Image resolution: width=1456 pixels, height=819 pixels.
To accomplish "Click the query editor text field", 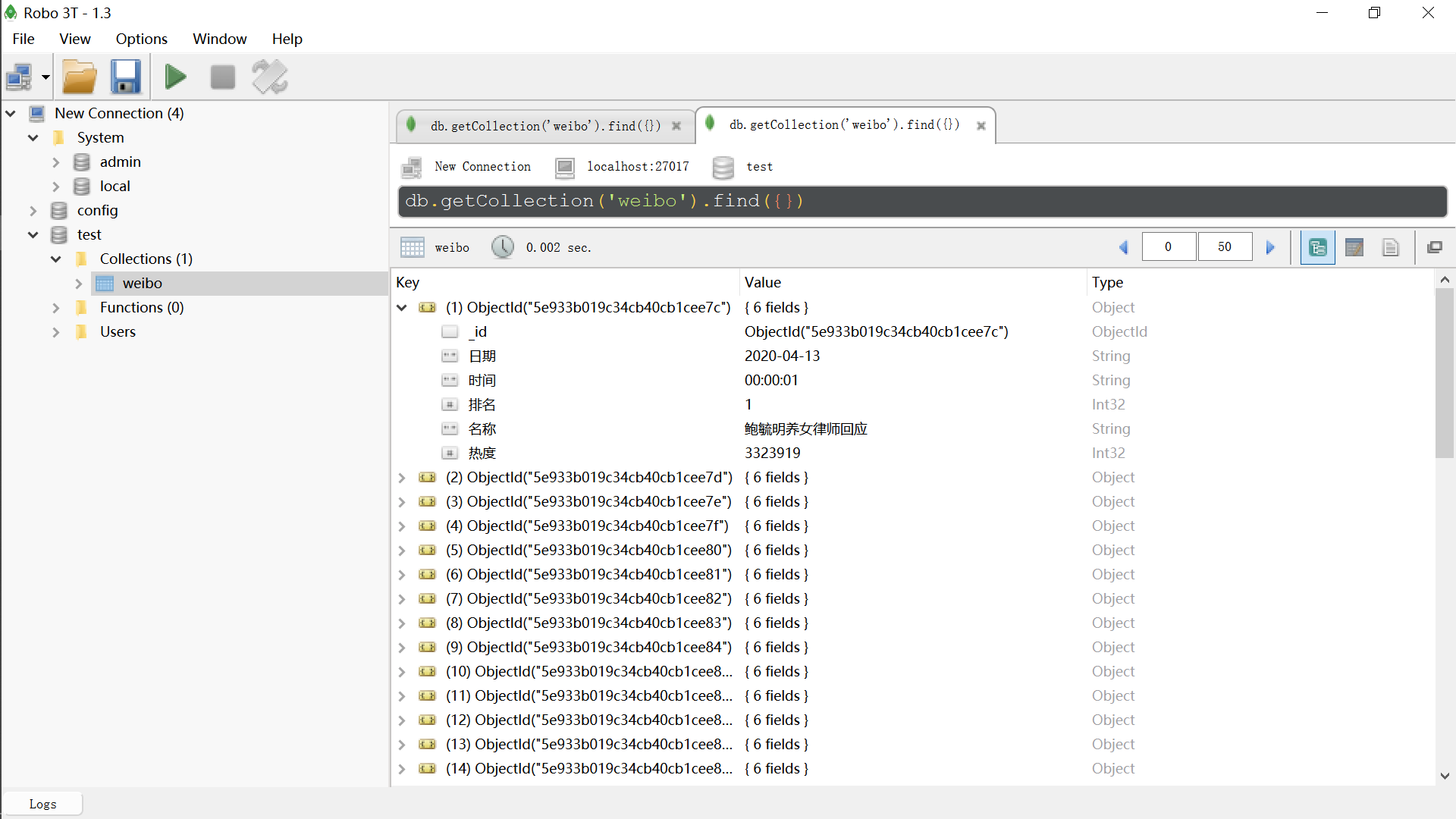I will pos(922,201).
